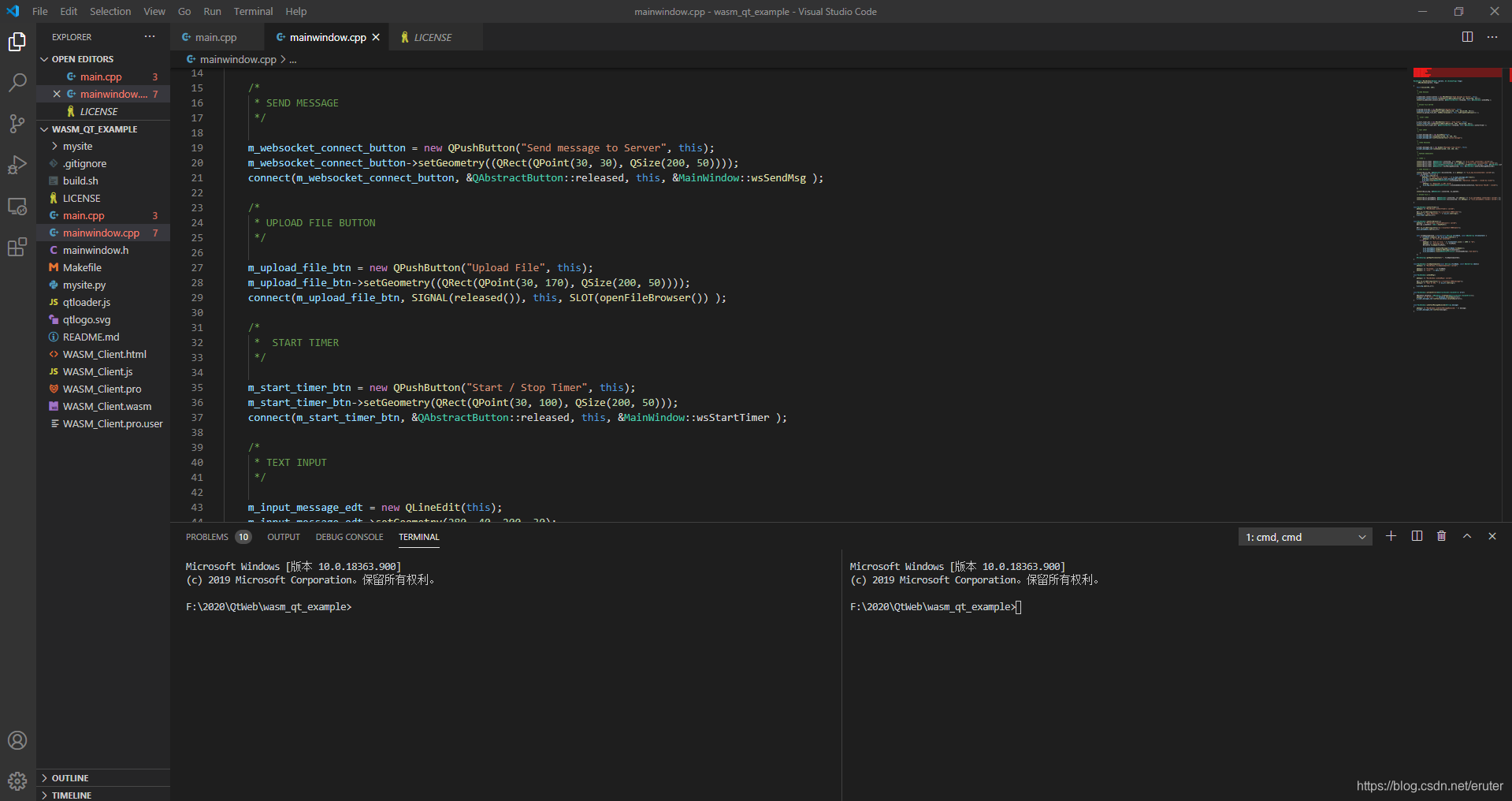1512x801 pixels.
Task: Expand the OUTLINE section
Action: click(x=103, y=778)
